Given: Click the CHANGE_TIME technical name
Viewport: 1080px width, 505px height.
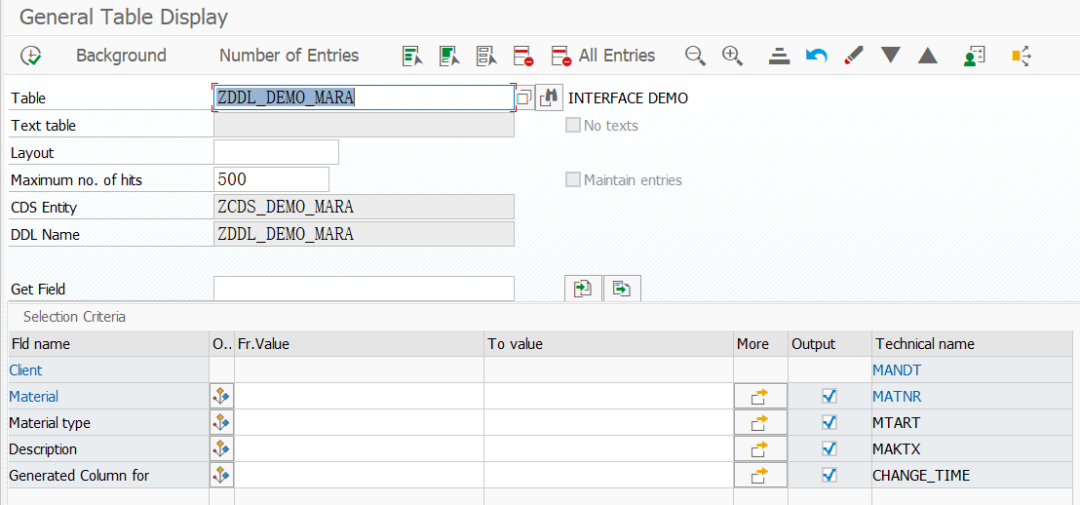Looking at the screenshot, I should [922, 475].
